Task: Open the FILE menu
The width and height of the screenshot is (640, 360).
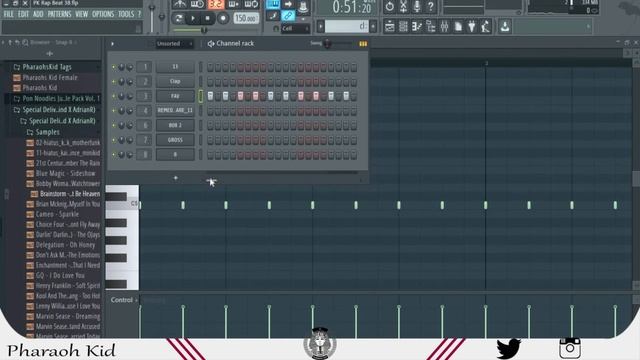Action: [9, 14]
